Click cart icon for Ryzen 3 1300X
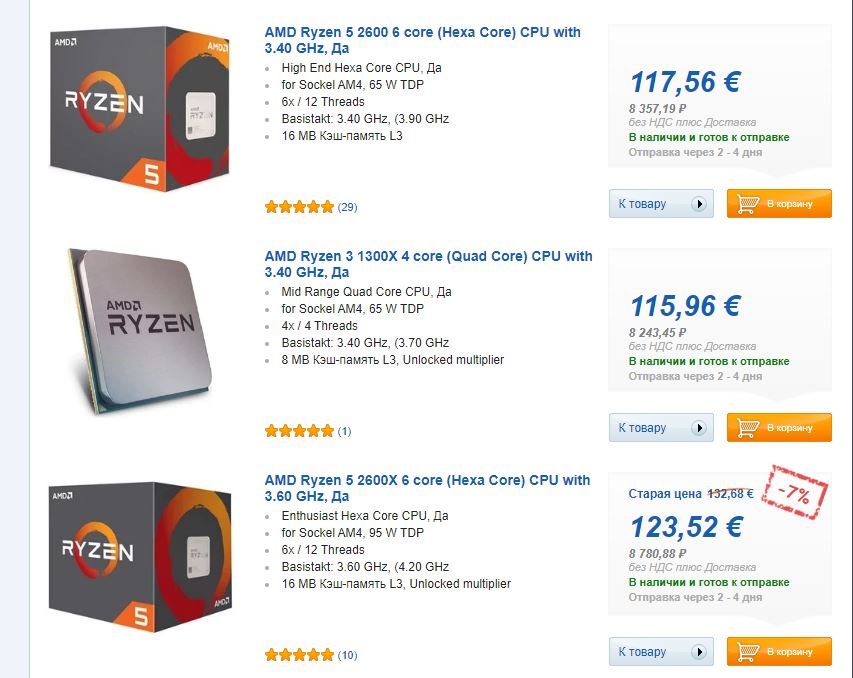Image resolution: width=853 pixels, height=678 pixels. tap(747, 428)
